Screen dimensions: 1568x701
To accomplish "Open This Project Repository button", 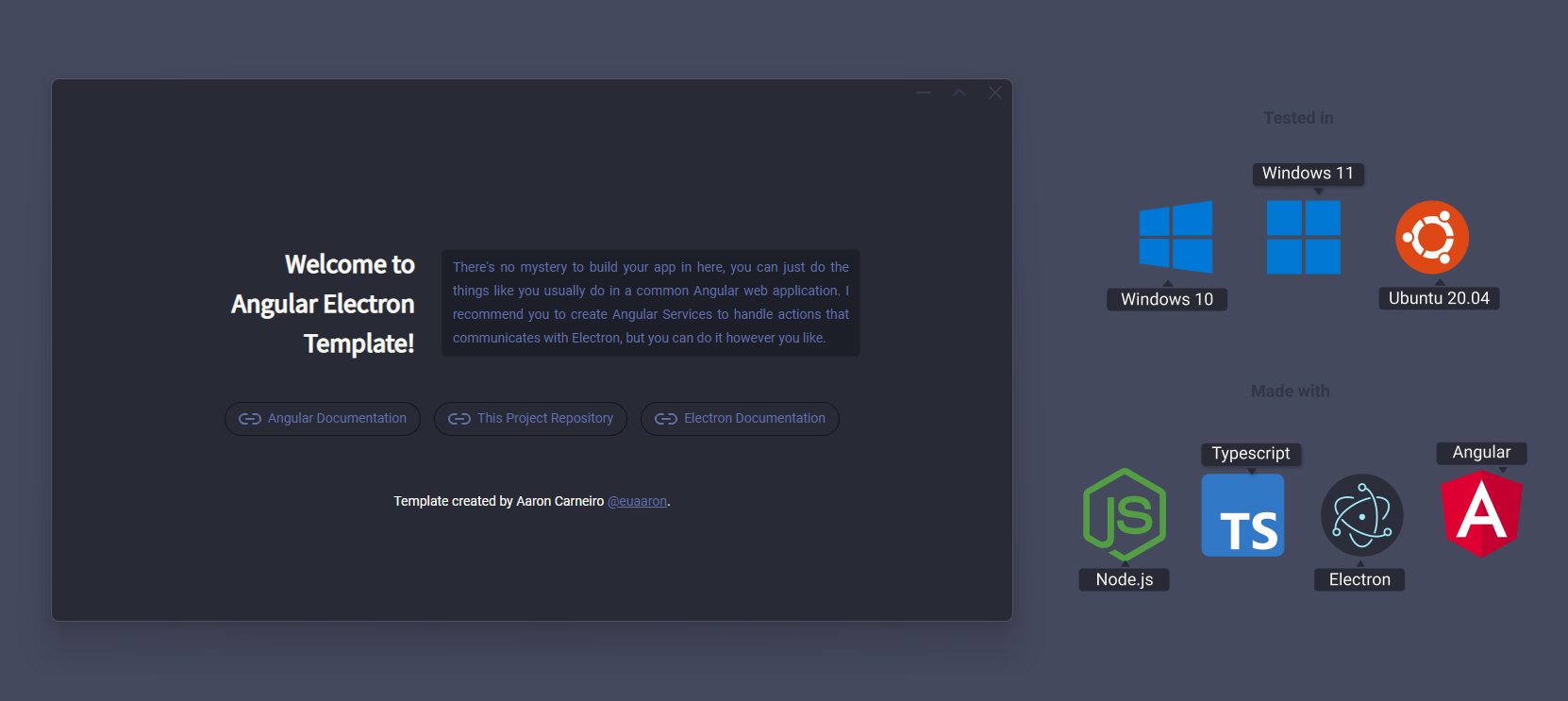I will coord(530,419).
